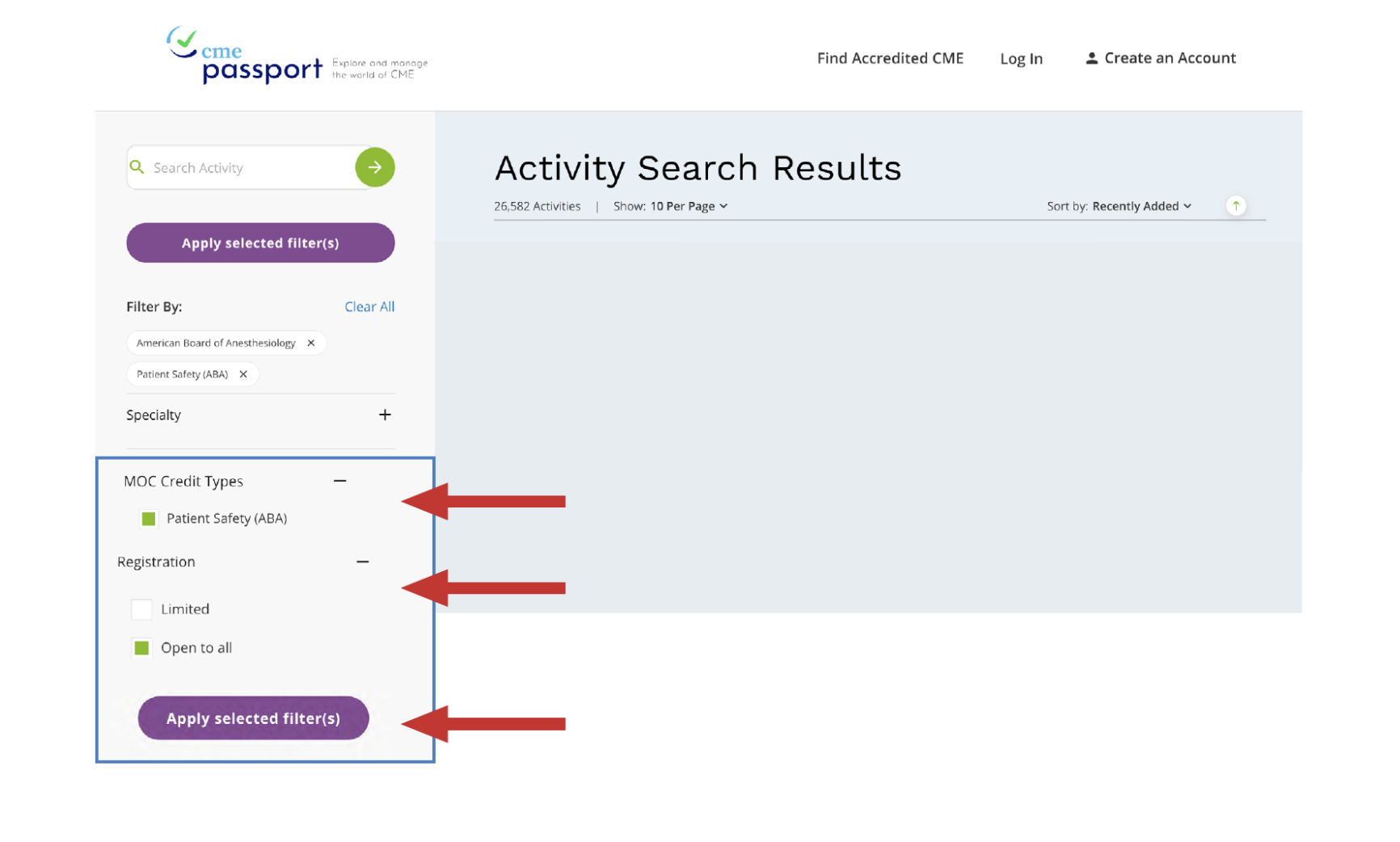The image size is (1400, 842).
Task: Expand the Specialty filter section
Action: click(385, 415)
